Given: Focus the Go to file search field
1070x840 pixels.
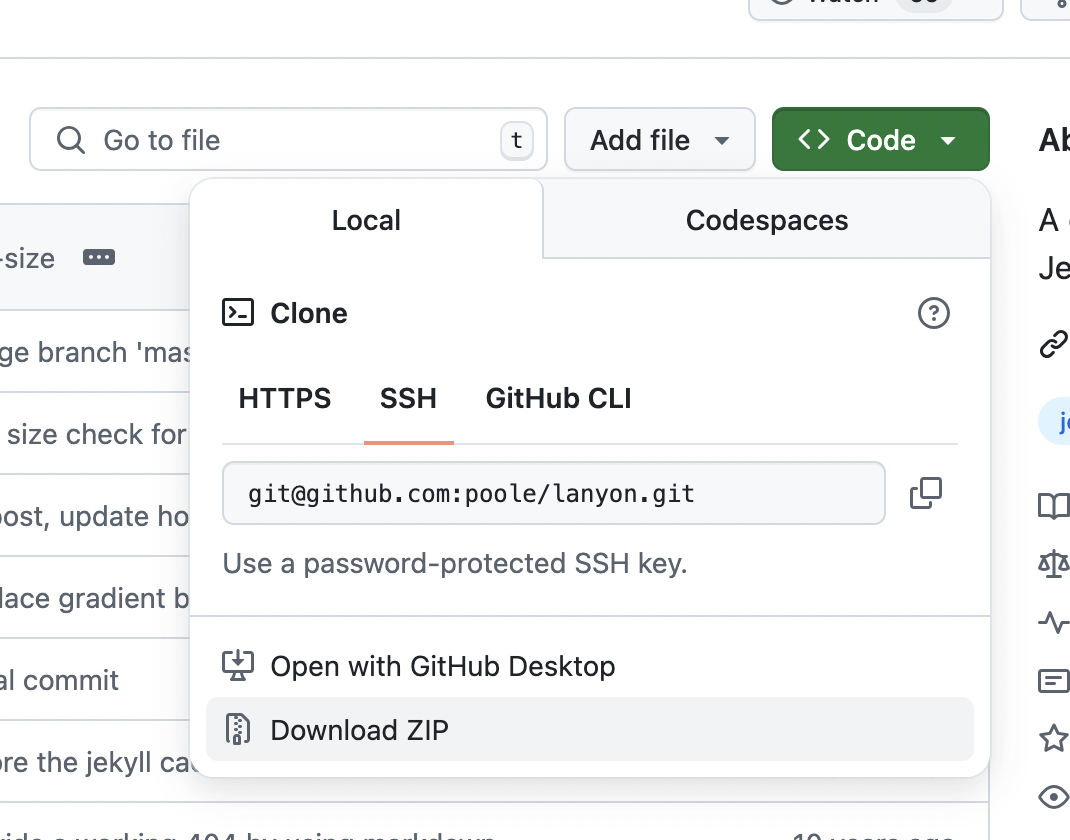Looking at the screenshot, I should (x=289, y=139).
